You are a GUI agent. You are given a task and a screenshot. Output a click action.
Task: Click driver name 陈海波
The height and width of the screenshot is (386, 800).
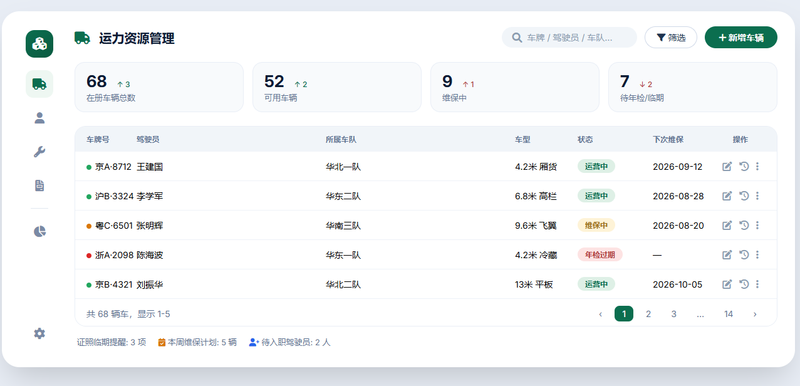coord(149,255)
